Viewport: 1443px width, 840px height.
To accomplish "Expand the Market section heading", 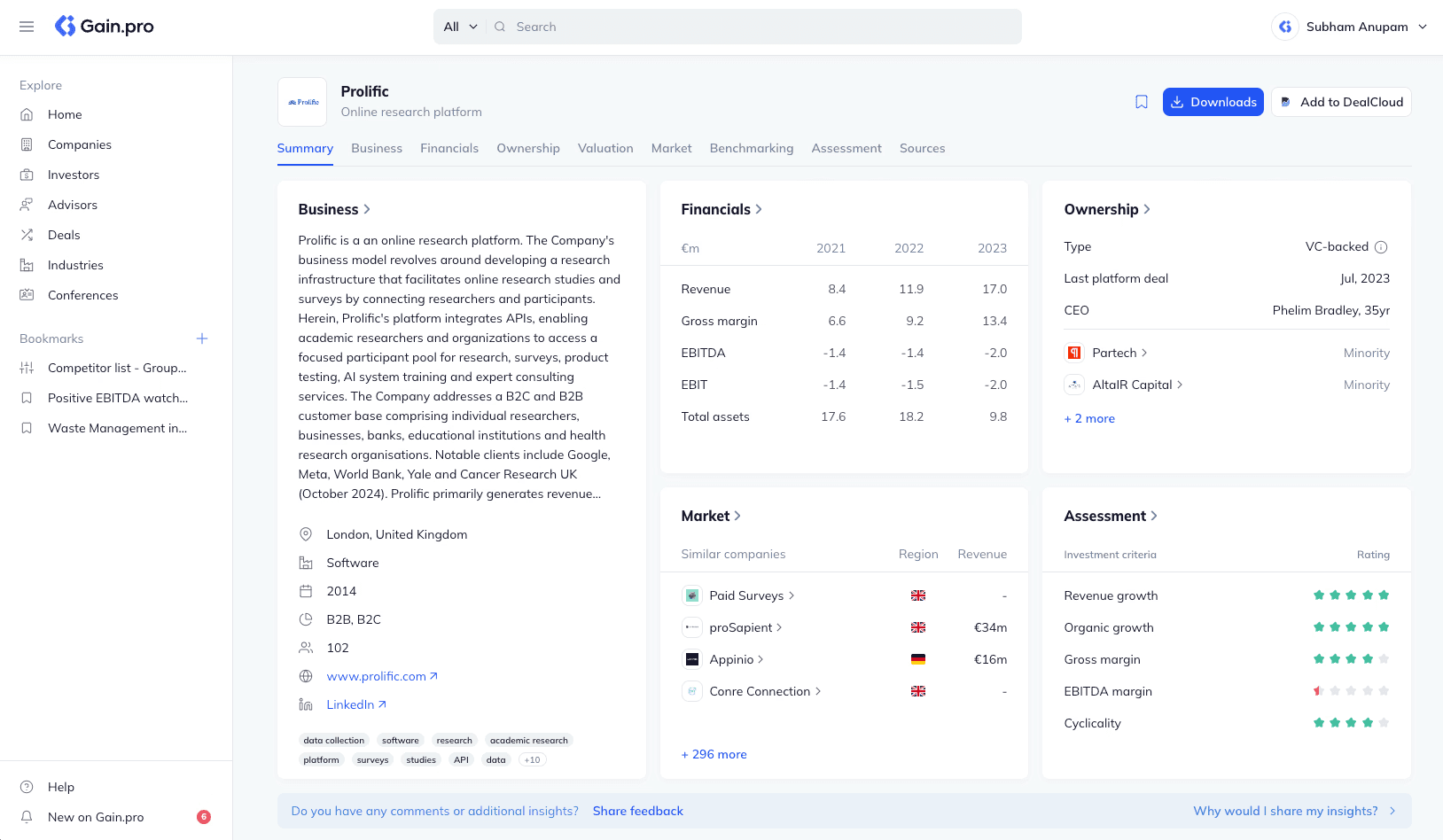I will coord(711,516).
